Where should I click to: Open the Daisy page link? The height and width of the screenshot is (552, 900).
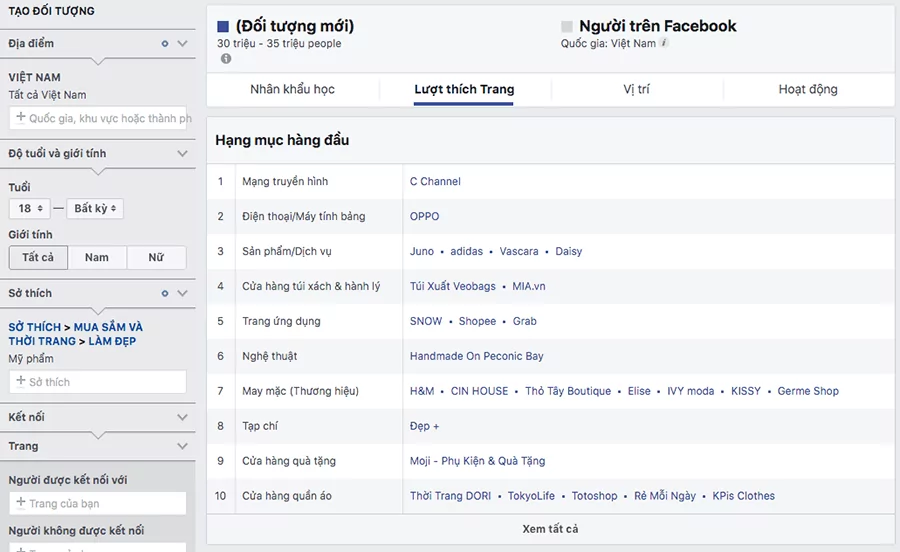coord(569,251)
